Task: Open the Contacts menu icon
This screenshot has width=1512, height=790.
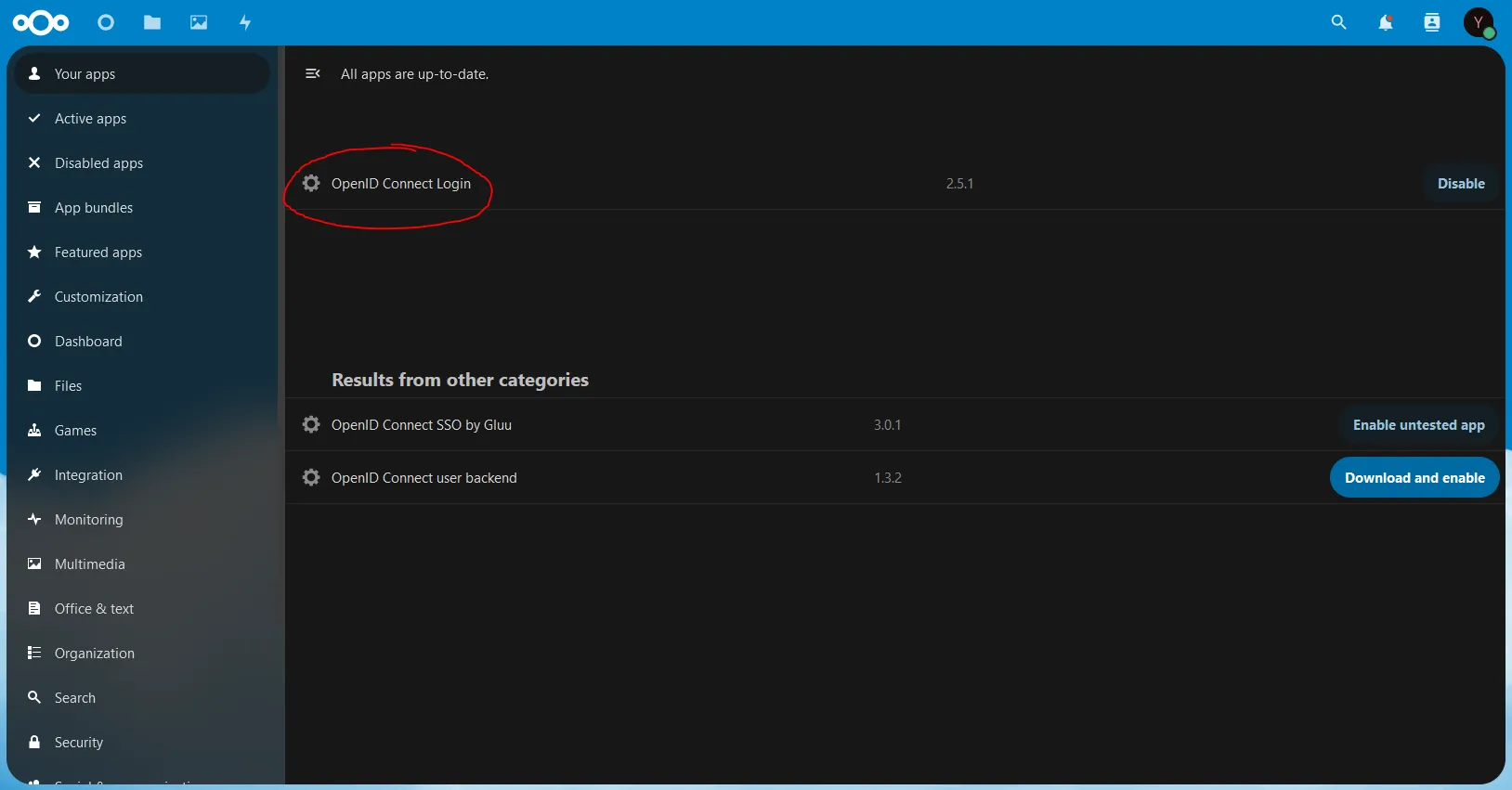Action: coord(1431,22)
